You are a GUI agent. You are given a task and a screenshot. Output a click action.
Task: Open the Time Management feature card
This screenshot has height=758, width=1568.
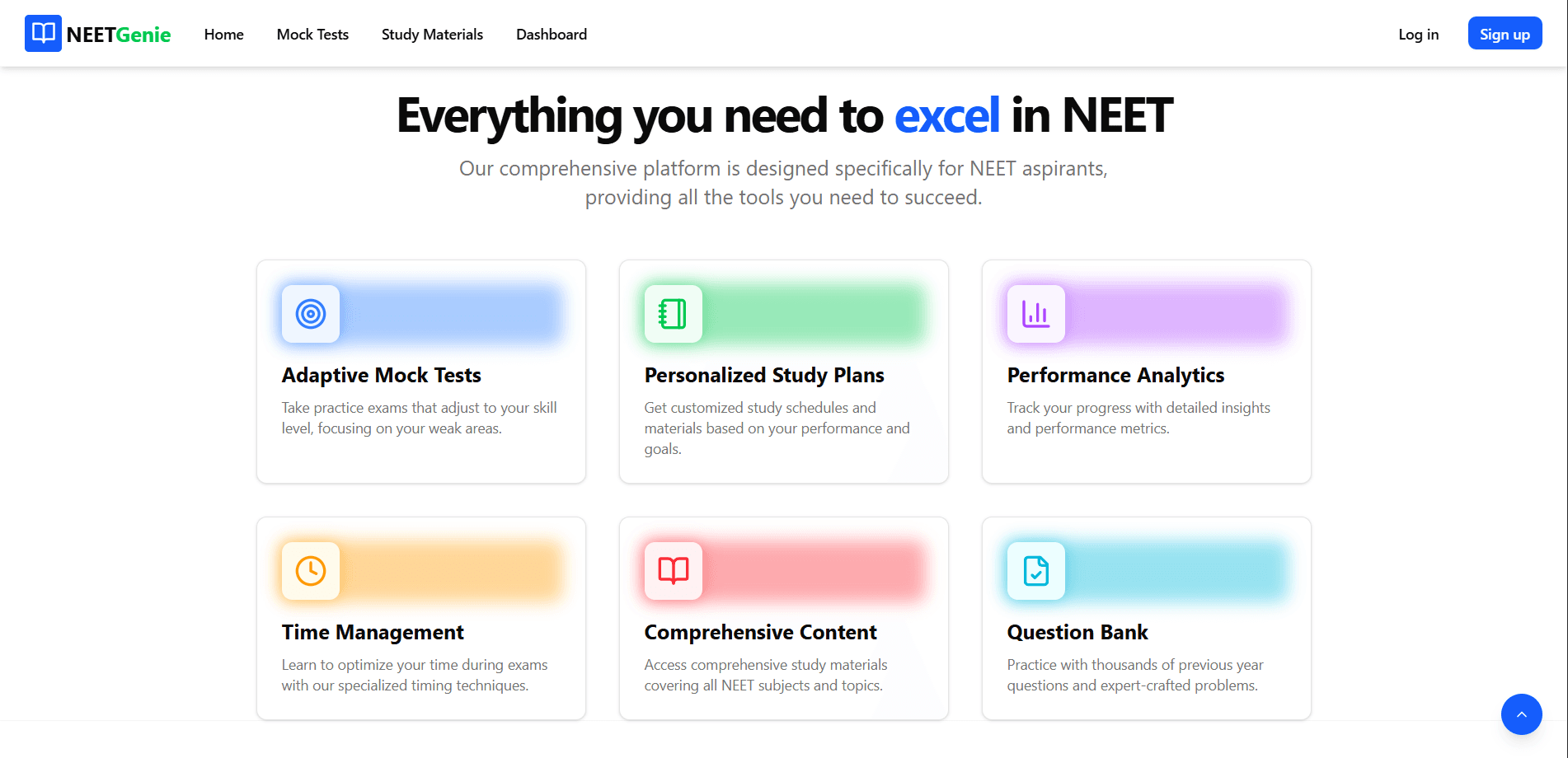[420, 618]
